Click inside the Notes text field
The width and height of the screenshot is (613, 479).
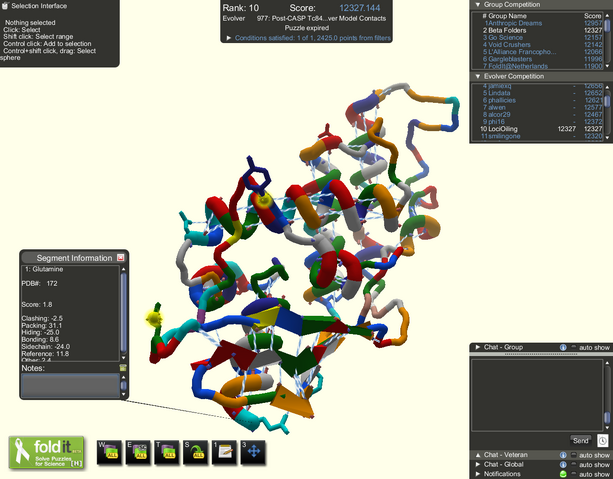pos(70,386)
